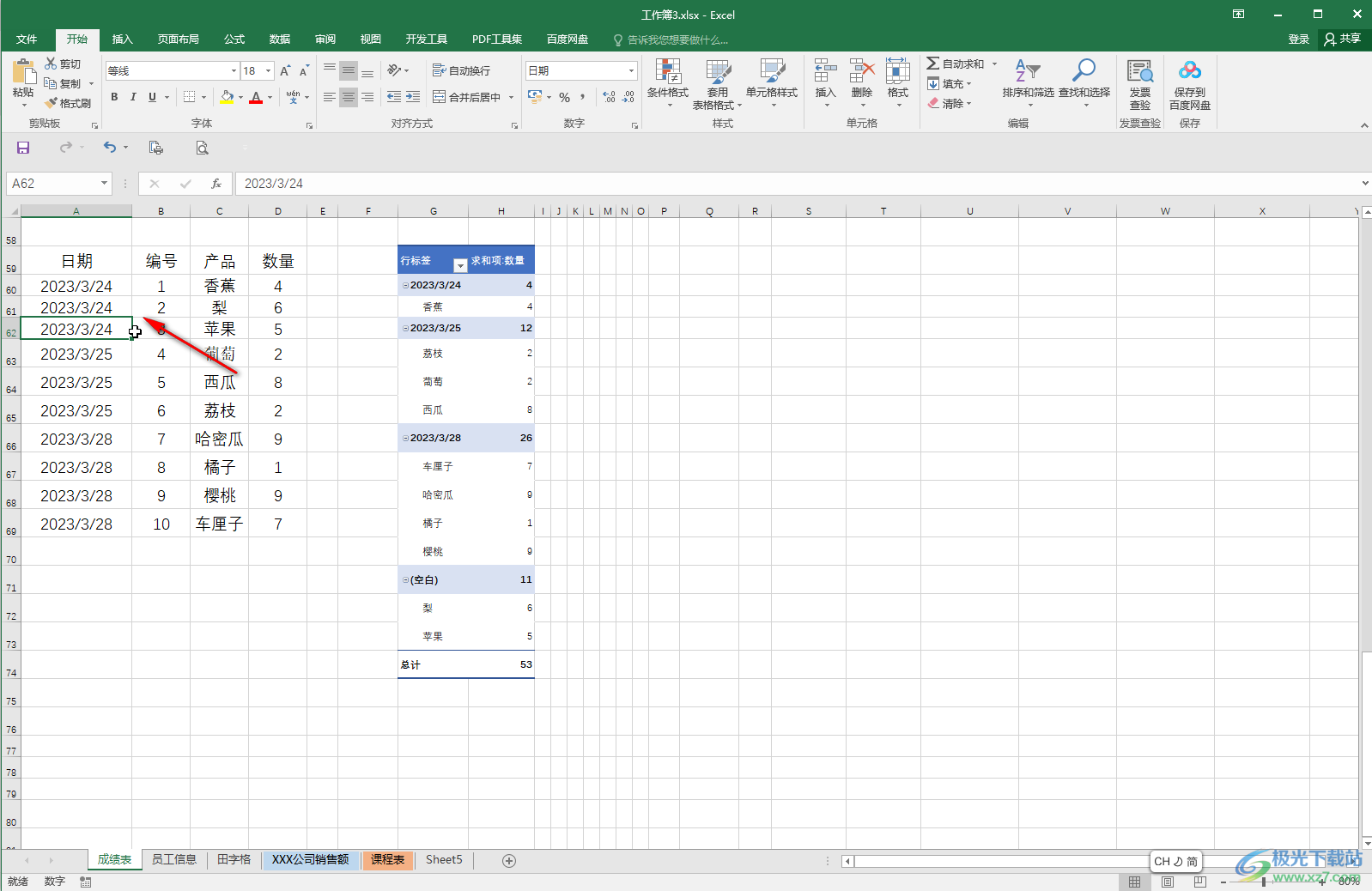Open the 数据 ribbon tab
The width and height of the screenshot is (1372, 891).
[280, 39]
